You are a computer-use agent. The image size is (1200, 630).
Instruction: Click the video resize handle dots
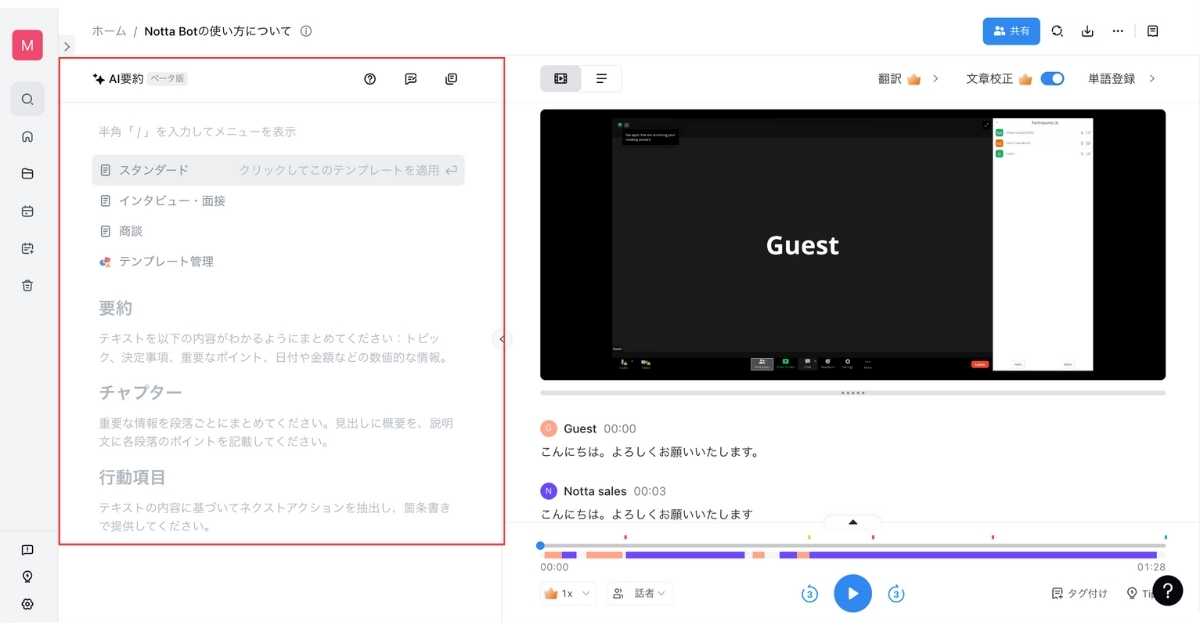tap(853, 393)
